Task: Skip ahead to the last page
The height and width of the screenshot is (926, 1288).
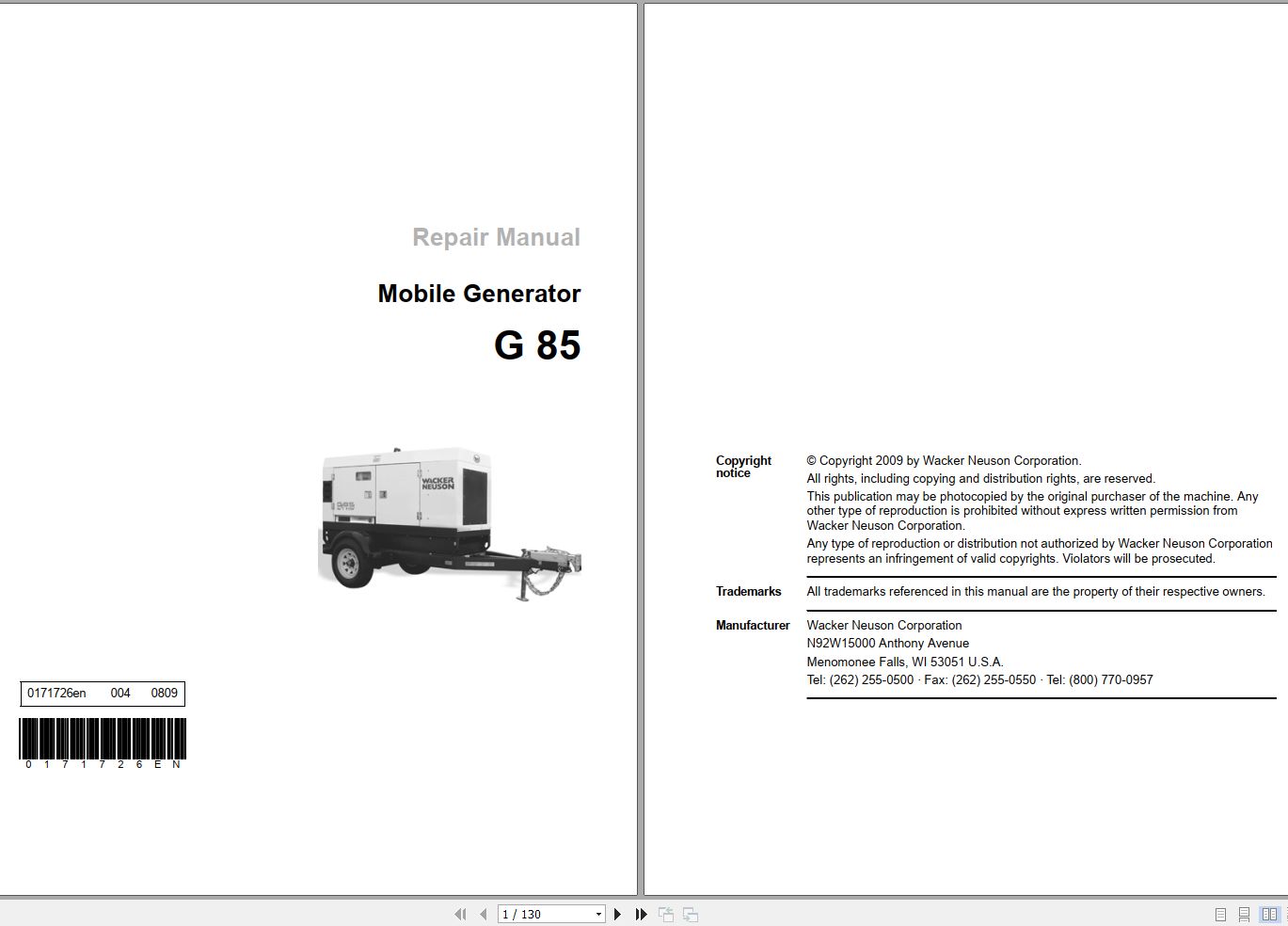Action: pos(641,913)
